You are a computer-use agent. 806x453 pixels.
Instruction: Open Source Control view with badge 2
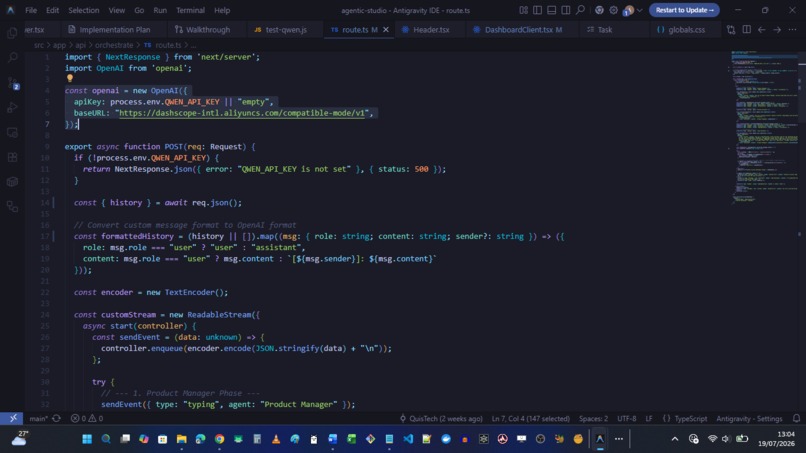pyautogui.click(x=12, y=83)
